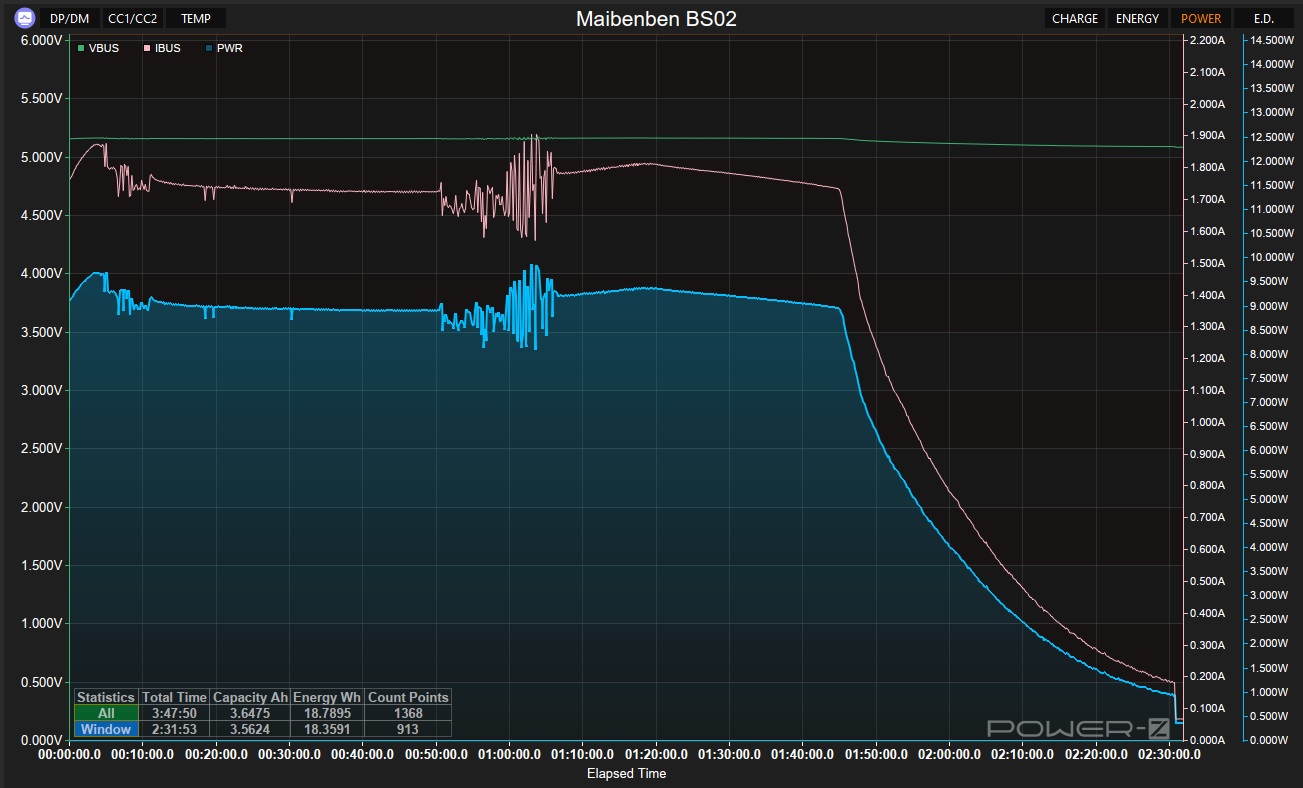Click energy value 18.7895
The width and height of the screenshot is (1303, 788).
tap(327, 713)
